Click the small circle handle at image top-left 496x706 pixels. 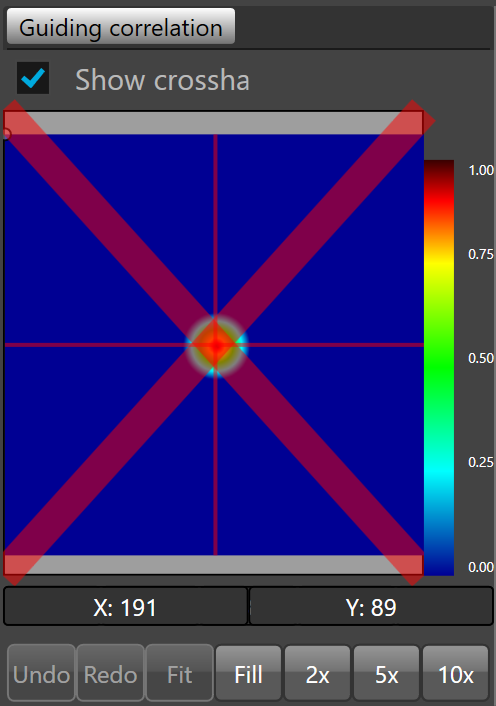(x=6, y=133)
